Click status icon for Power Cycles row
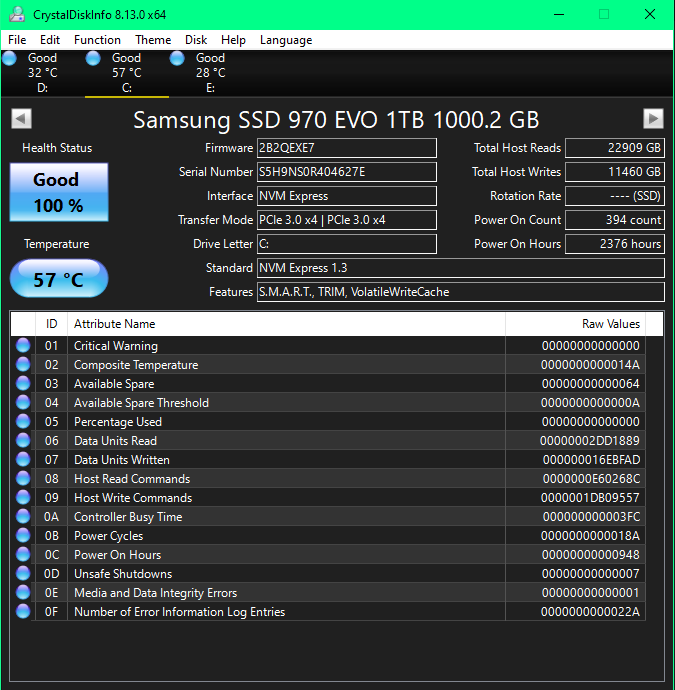Viewport: 675px width, 690px height. 23,536
